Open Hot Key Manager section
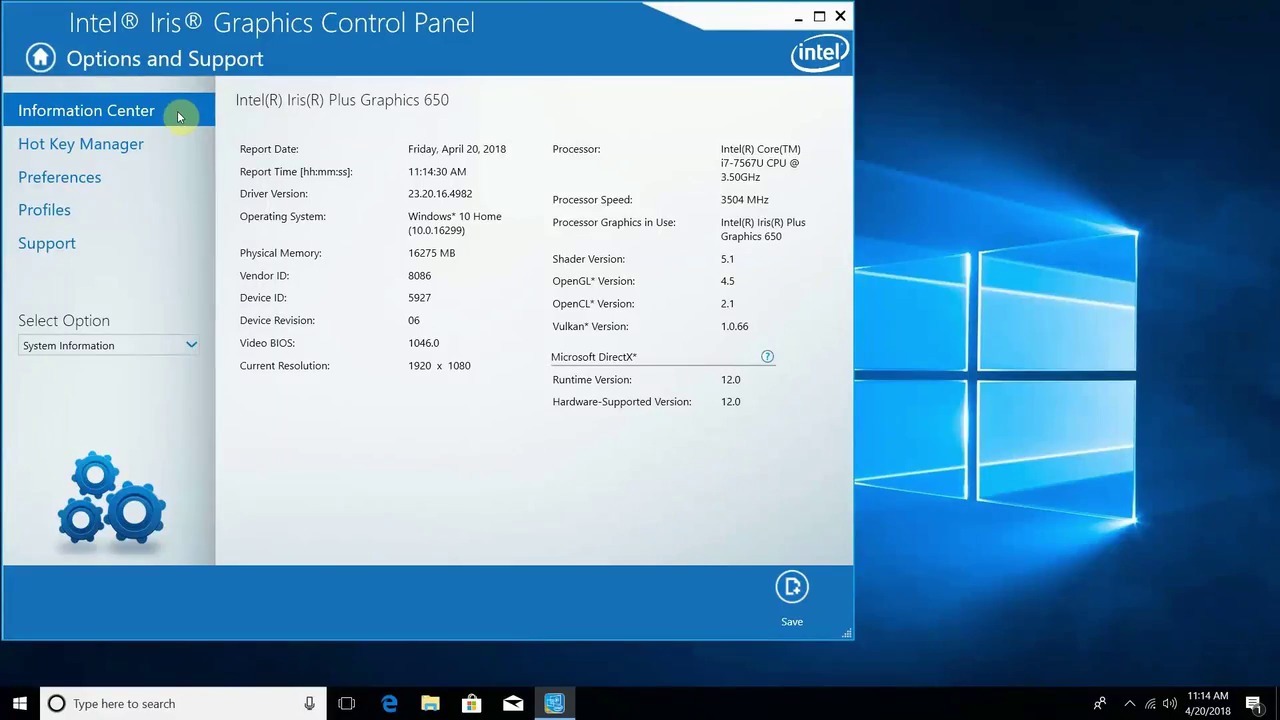The height and width of the screenshot is (720, 1280). (x=81, y=144)
